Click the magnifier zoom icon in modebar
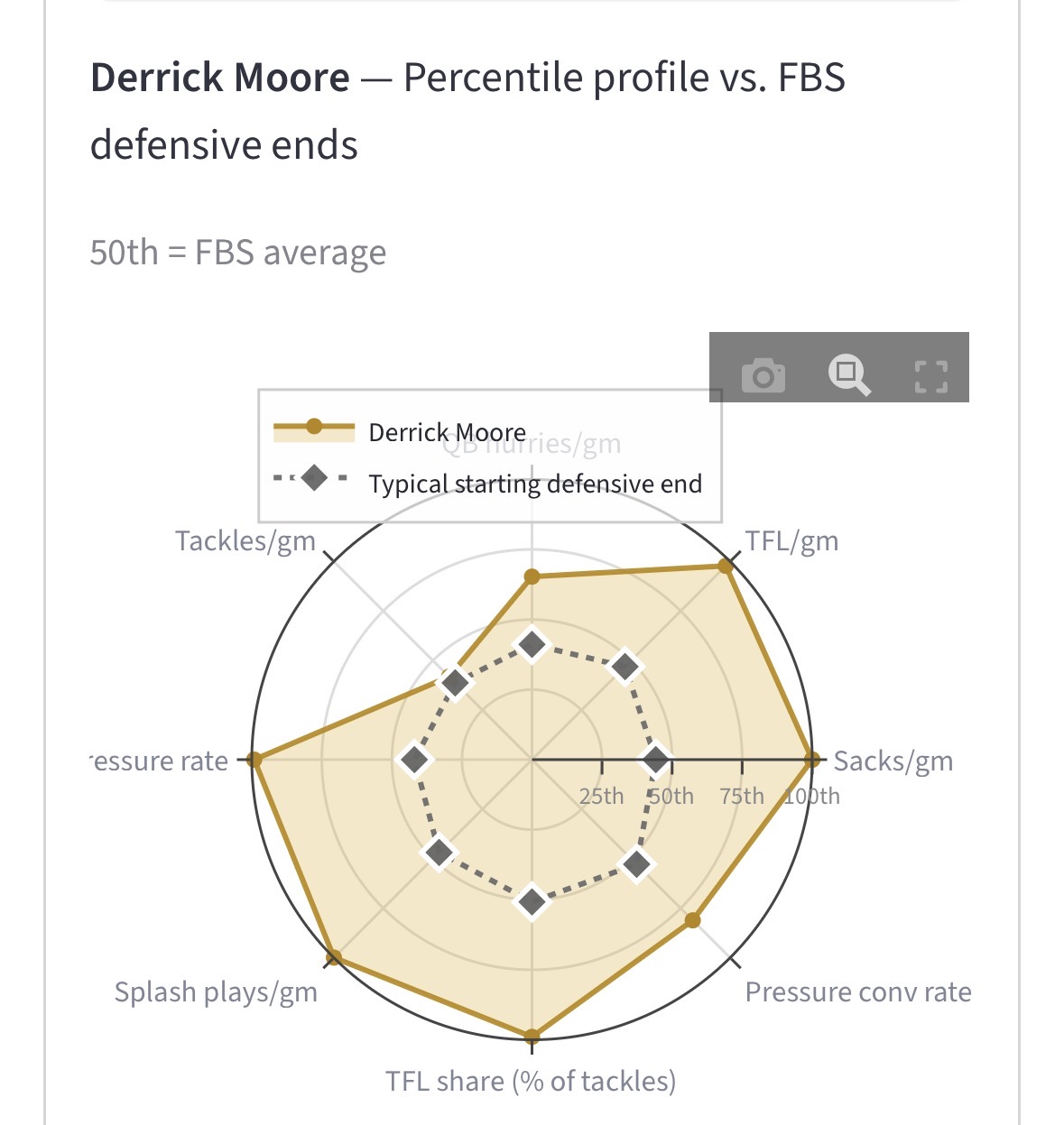The image size is (1064, 1125). pos(848,374)
